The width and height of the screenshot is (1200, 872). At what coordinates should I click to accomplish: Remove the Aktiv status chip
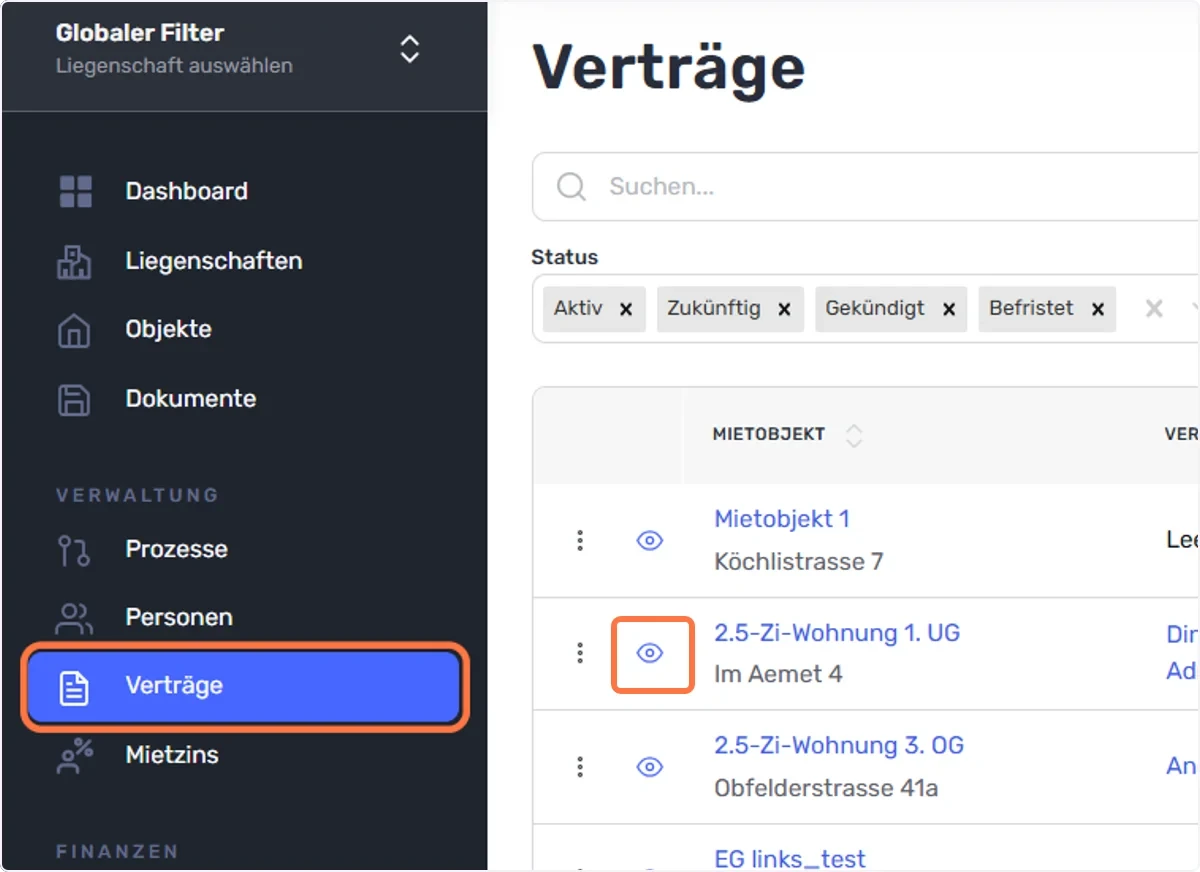click(626, 309)
